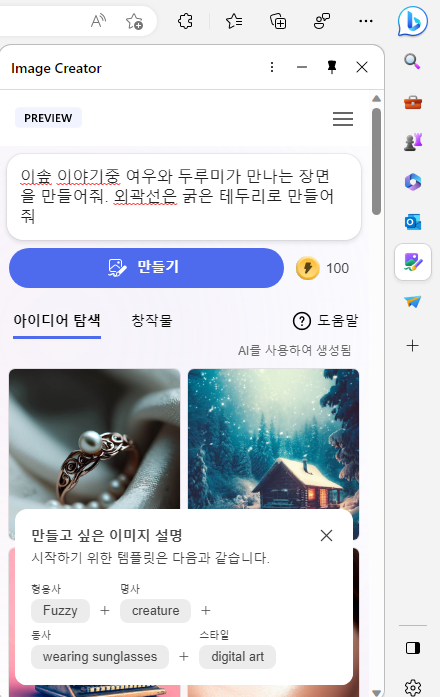Viewport: 440px width, 697px height.
Task: Select the Image Creator sidebar icon
Action: [x=413, y=262]
